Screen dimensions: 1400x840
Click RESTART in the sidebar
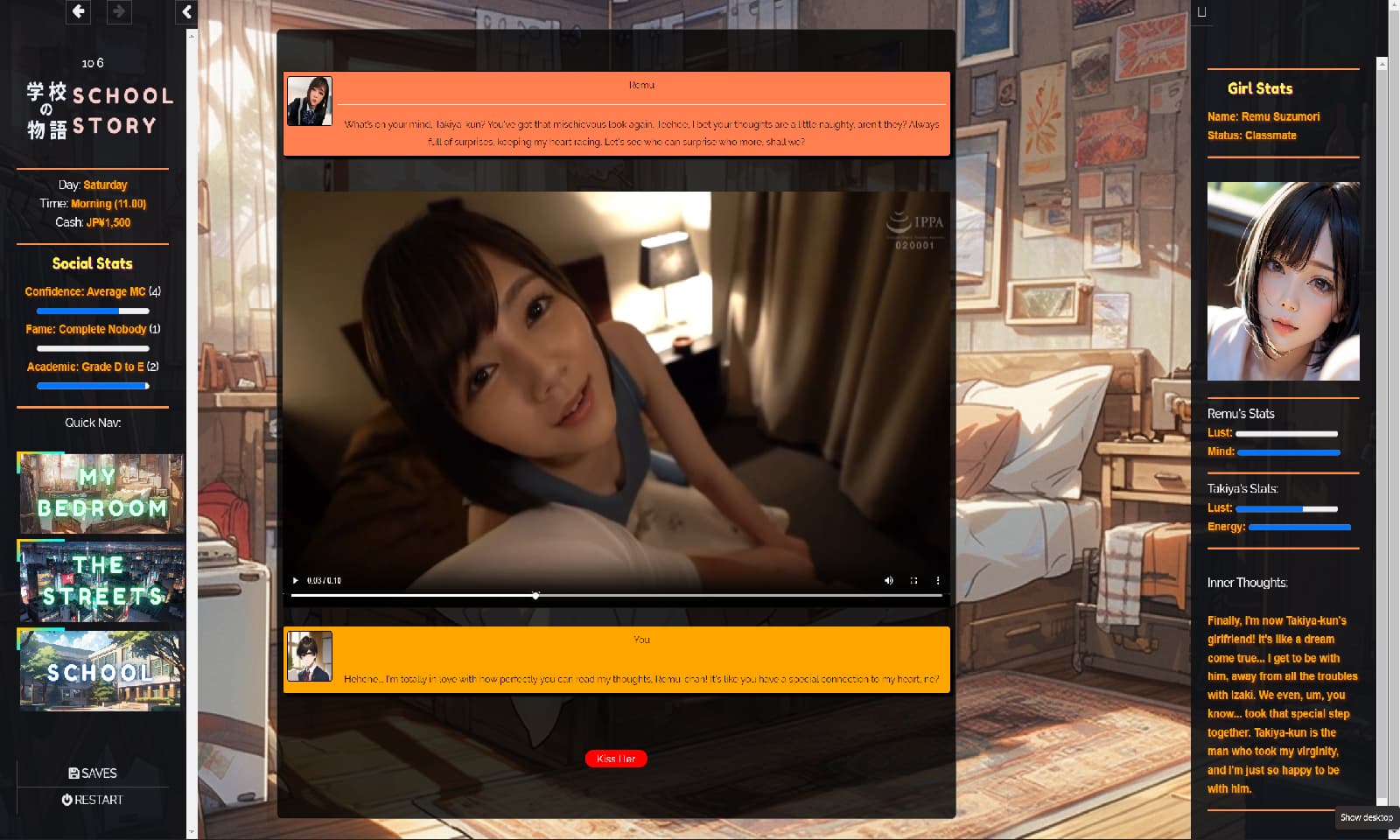pos(93,800)
